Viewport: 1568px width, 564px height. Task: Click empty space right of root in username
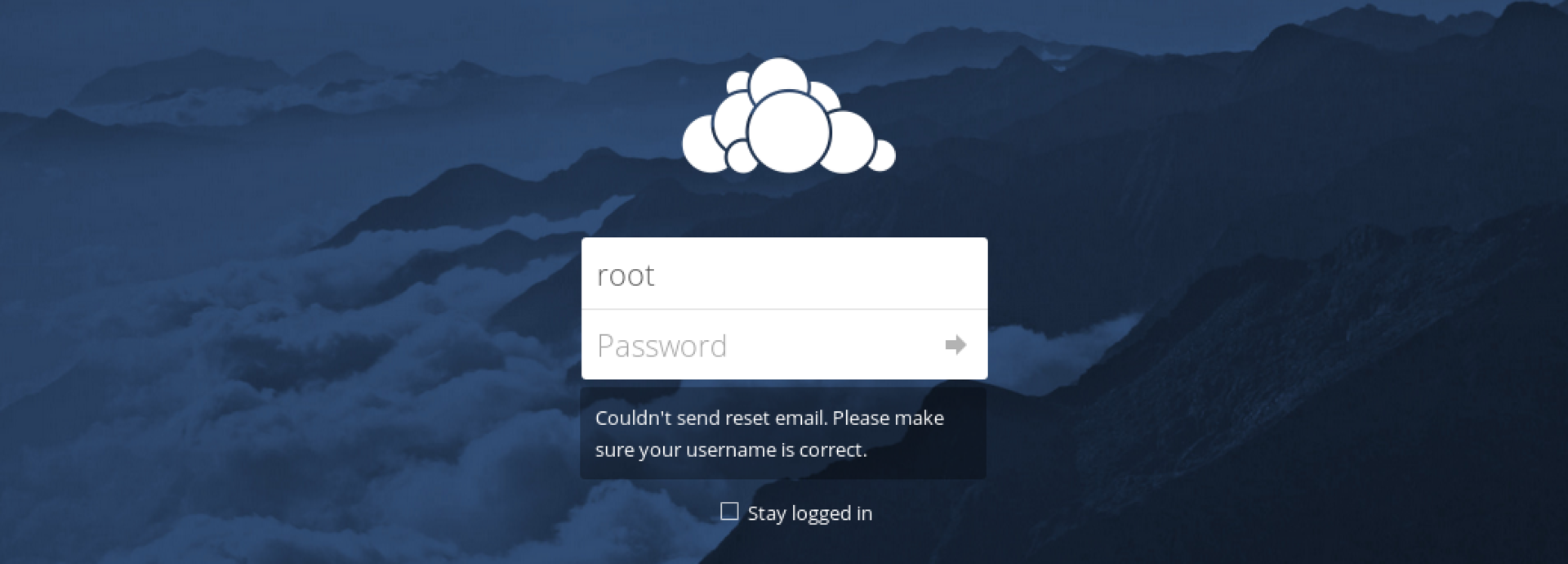[817, 274]
